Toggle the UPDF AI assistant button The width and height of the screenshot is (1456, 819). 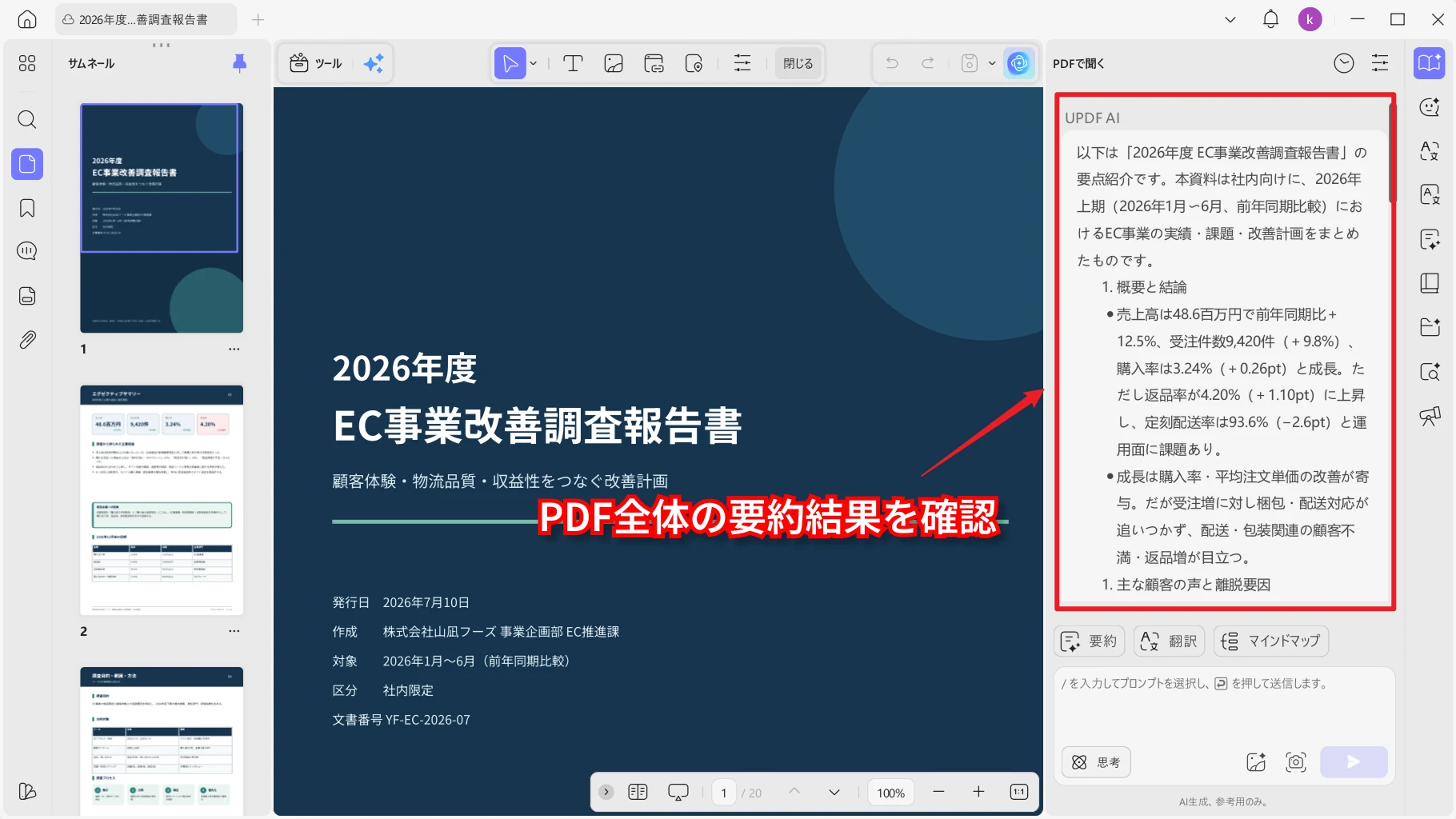point(1018,63)
